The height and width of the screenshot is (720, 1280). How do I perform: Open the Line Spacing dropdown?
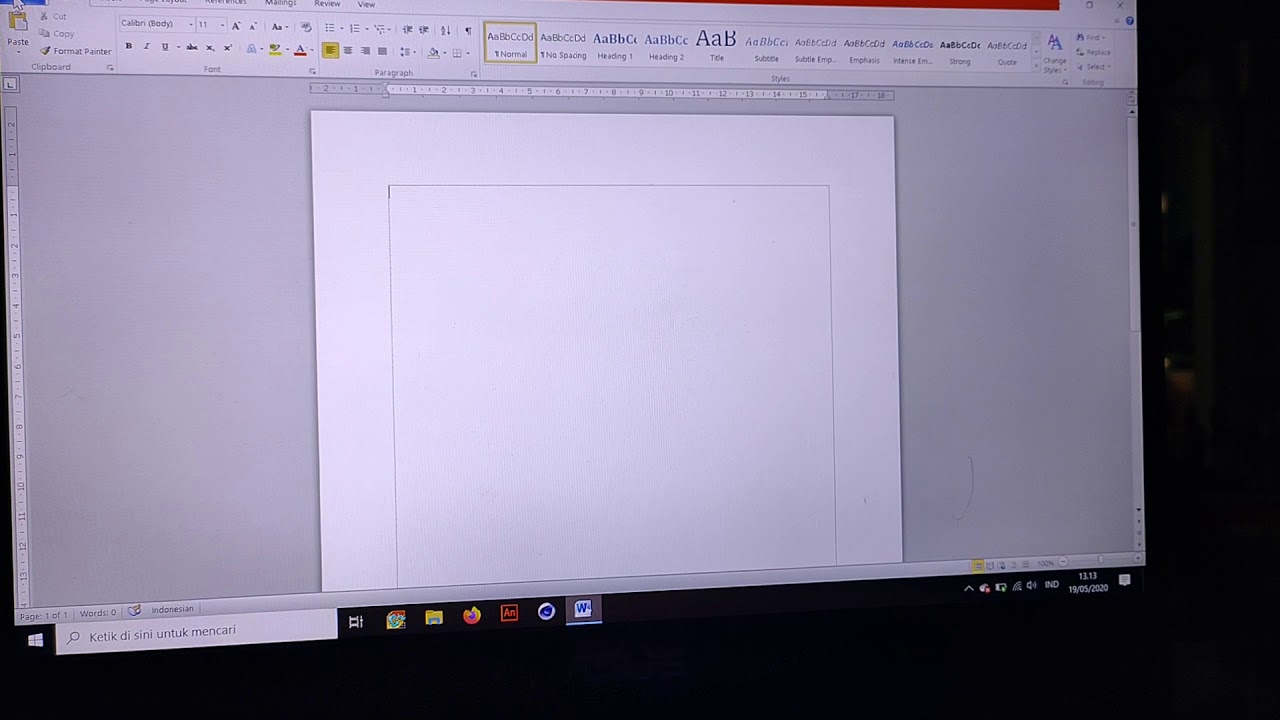click(407, 52)
